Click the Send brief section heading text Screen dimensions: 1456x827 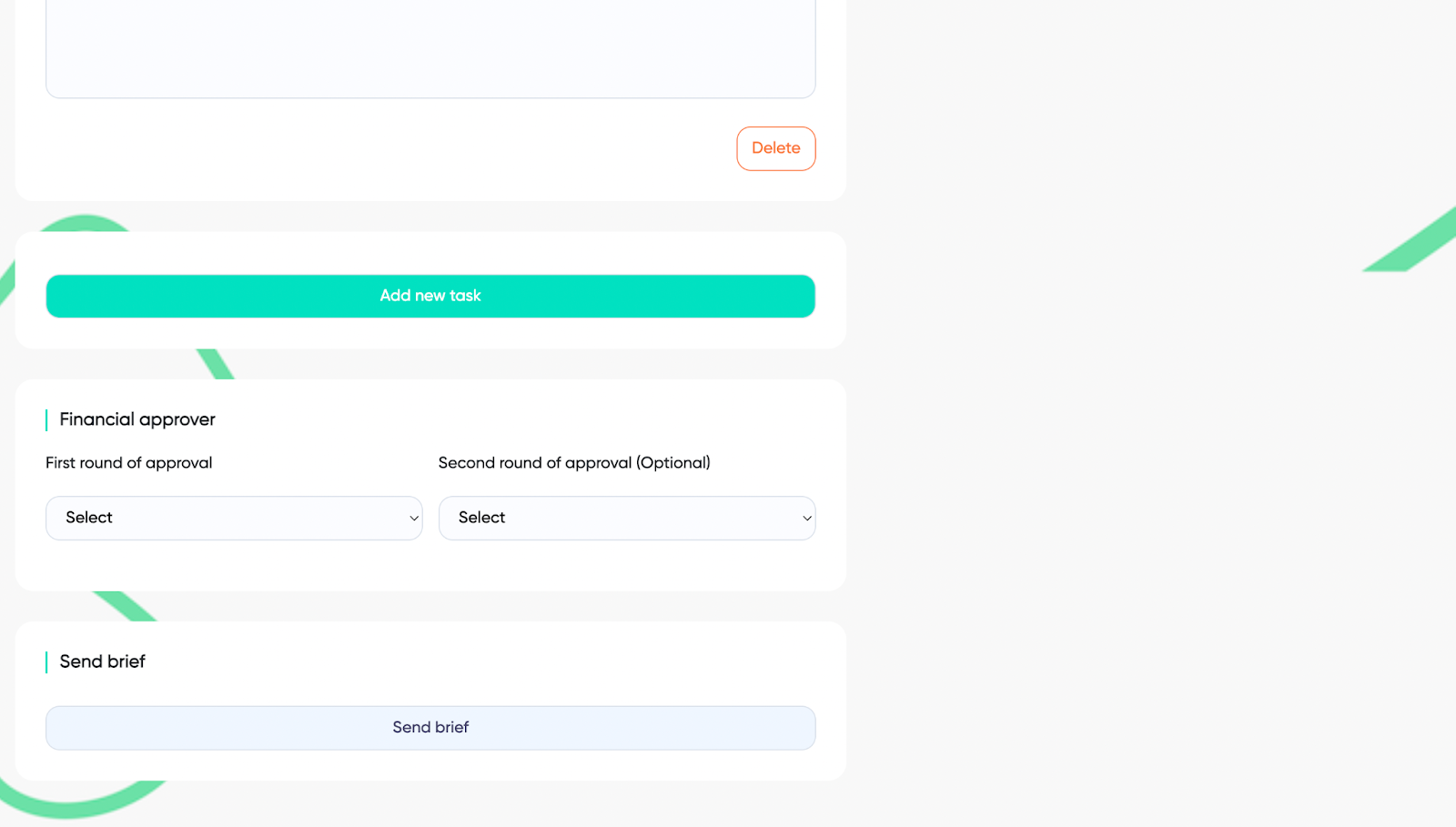[x=102, y=661]
